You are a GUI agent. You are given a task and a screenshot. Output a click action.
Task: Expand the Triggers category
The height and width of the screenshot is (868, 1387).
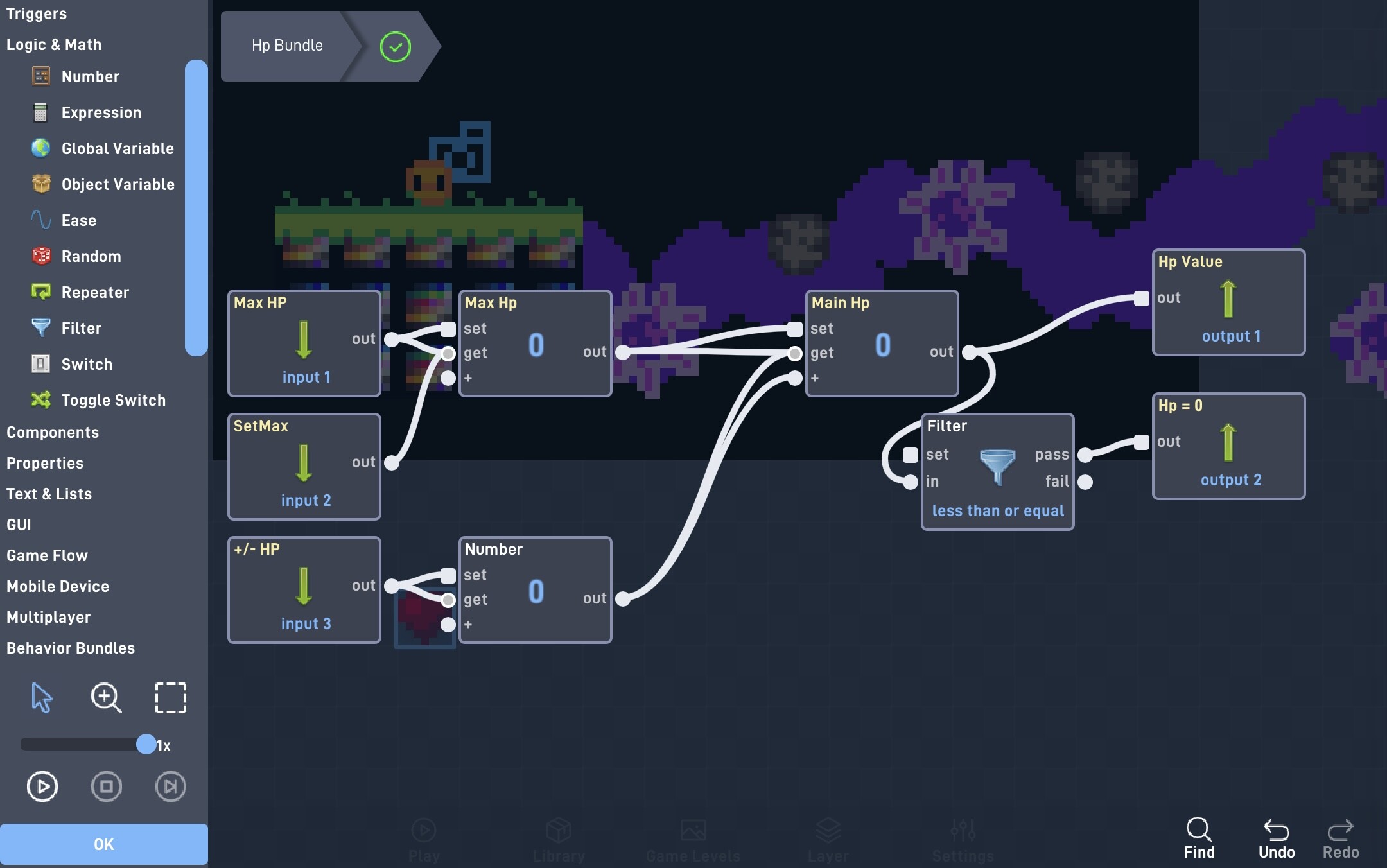point(37,13)
